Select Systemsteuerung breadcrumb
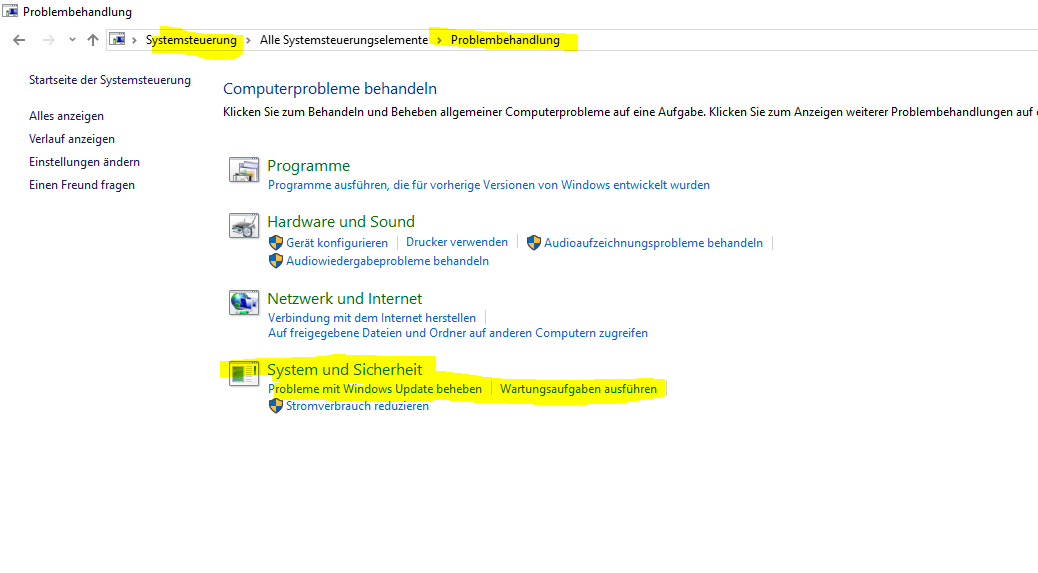This screenshot has height=573, width=1038. pyautogui.click(x=191, y=40)
